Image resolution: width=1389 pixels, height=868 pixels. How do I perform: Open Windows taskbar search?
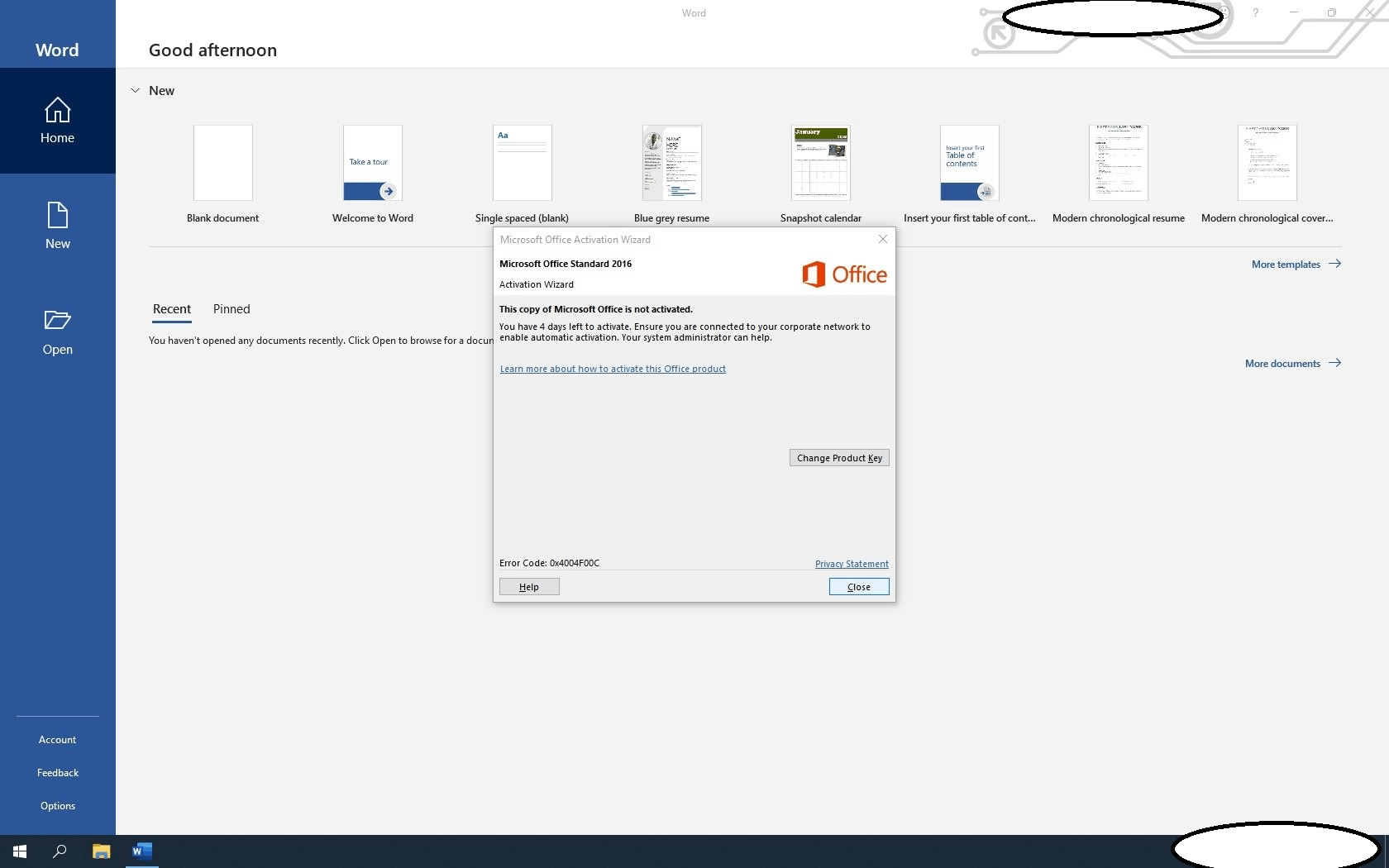60,851
